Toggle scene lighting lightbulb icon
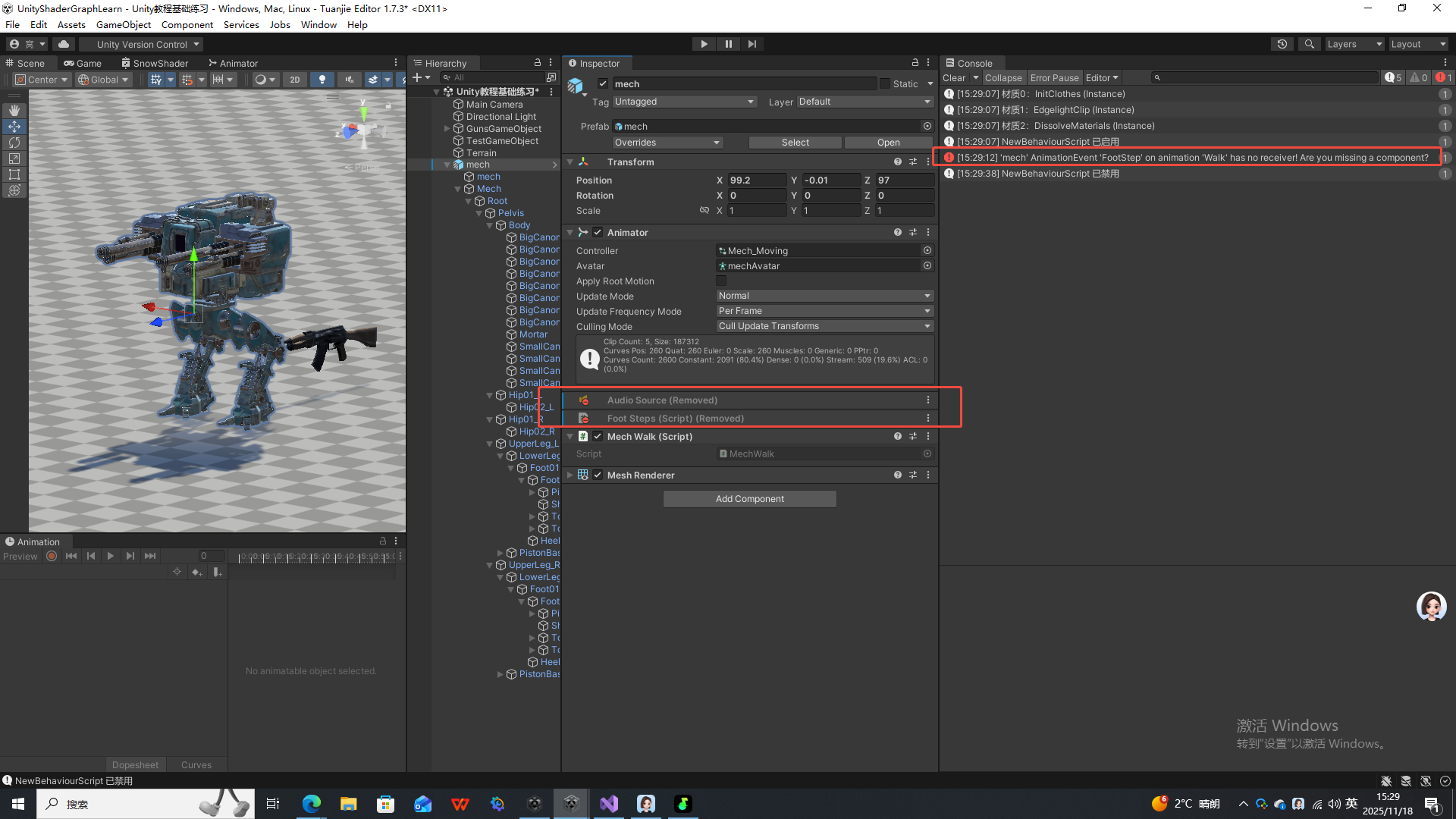The width and height of the screenshot is (1456, 819). [322, 80]
